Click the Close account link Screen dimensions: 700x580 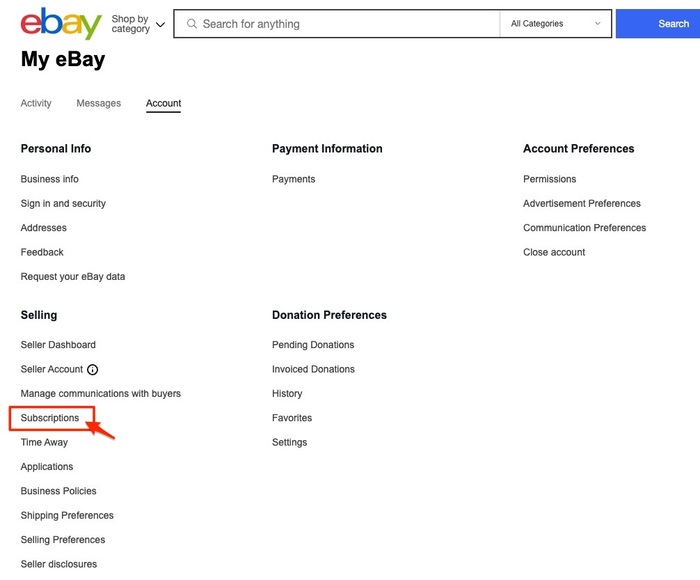click(x=554, y=252)
